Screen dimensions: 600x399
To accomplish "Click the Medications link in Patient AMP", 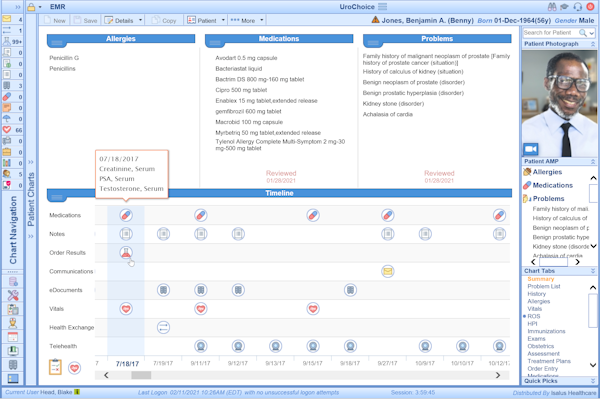I will click(x=553, y=186).
